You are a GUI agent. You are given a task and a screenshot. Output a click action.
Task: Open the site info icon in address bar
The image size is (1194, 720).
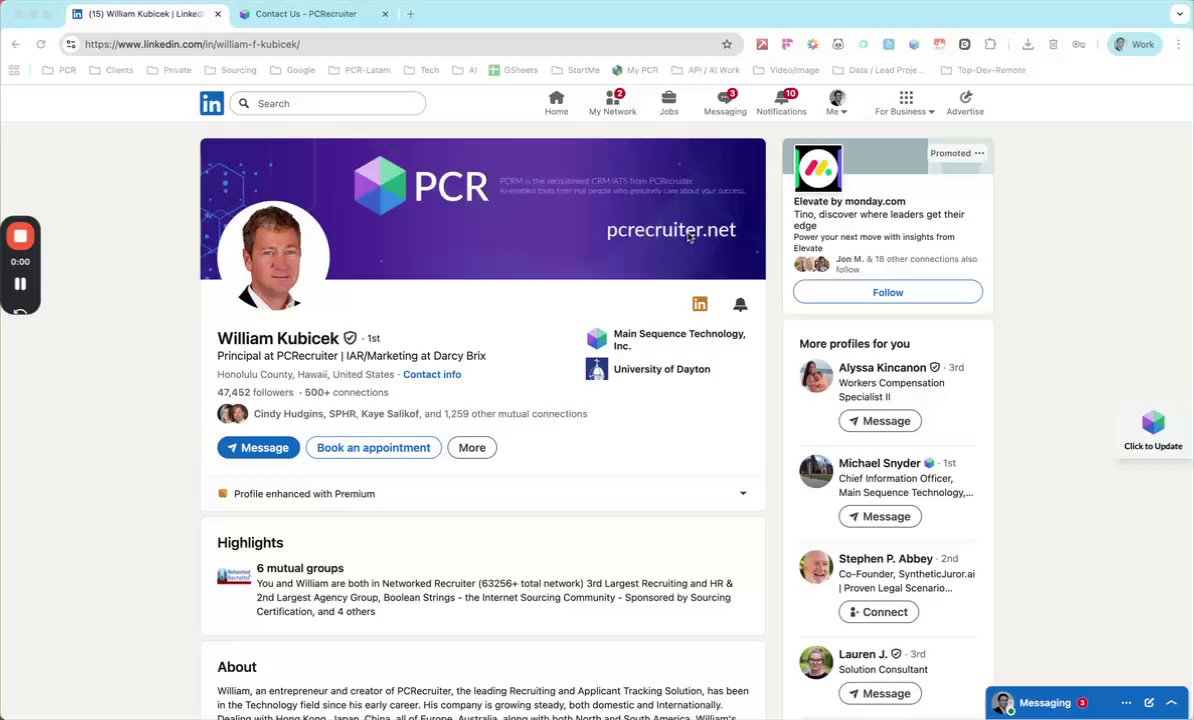(x=71, y=44)
